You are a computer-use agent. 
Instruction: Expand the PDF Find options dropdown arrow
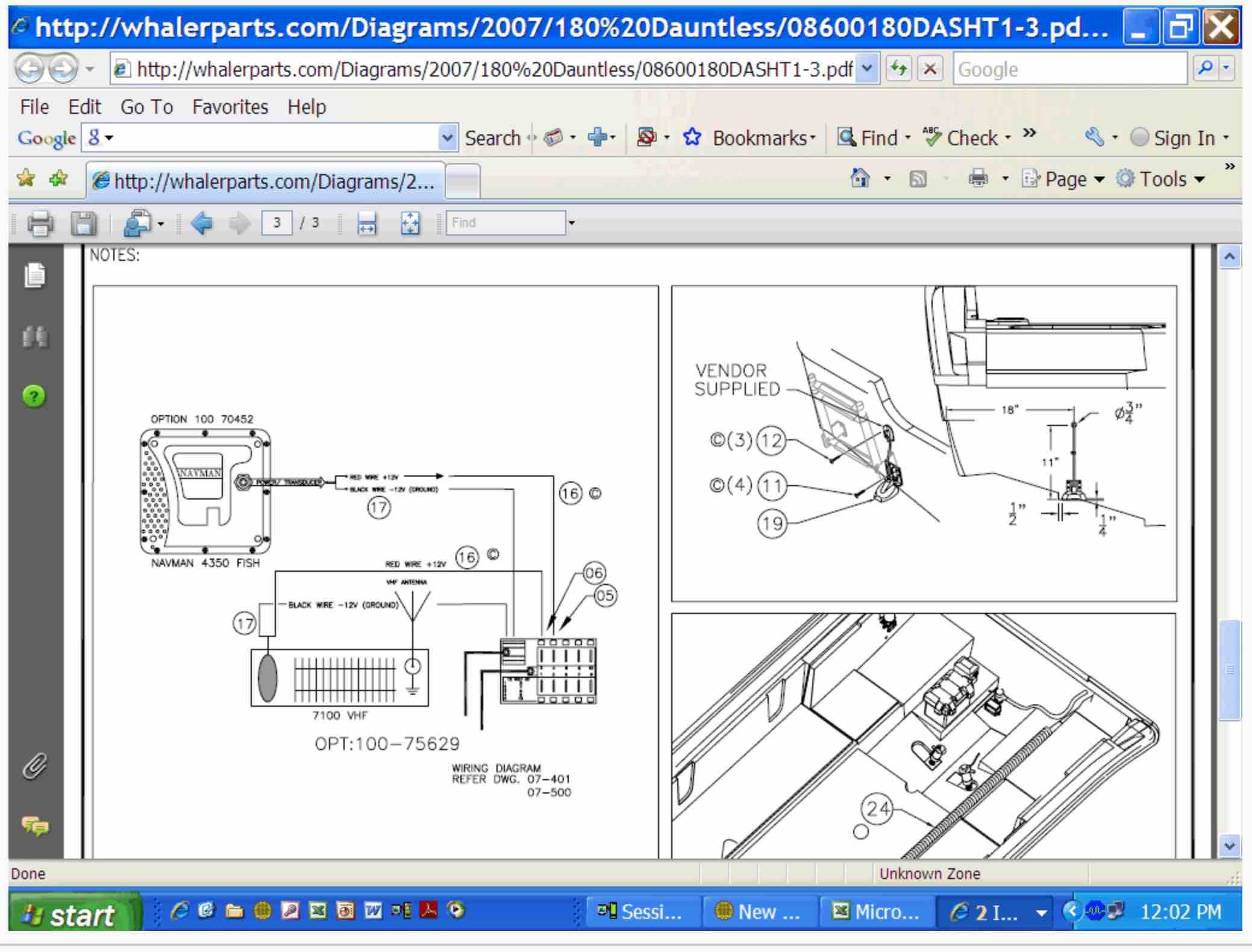[572, 224]
